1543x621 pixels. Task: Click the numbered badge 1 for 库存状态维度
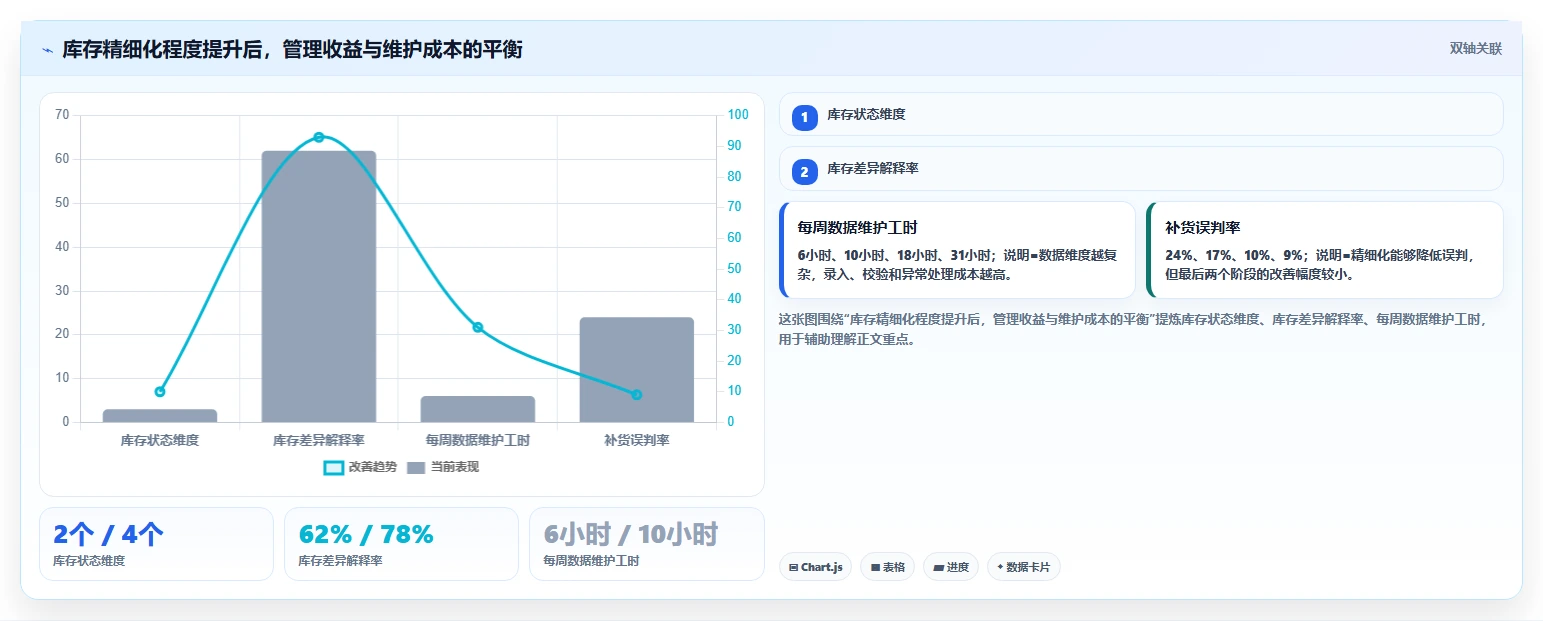point(804,117)
